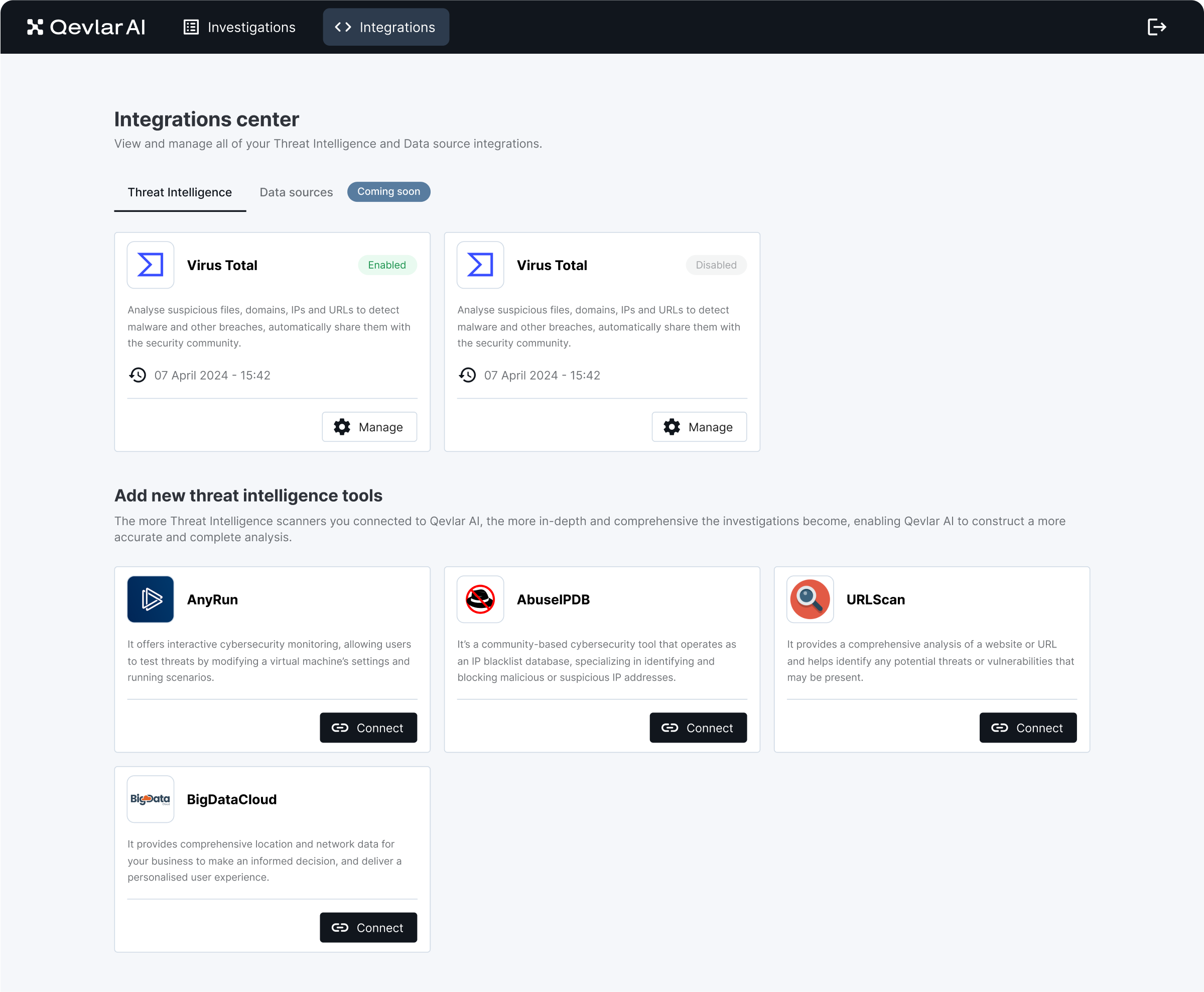The height and width of the screenshot is (992, 1204).
Task: Click the Virus Total integration logo
Action: [x=150, y=265]
